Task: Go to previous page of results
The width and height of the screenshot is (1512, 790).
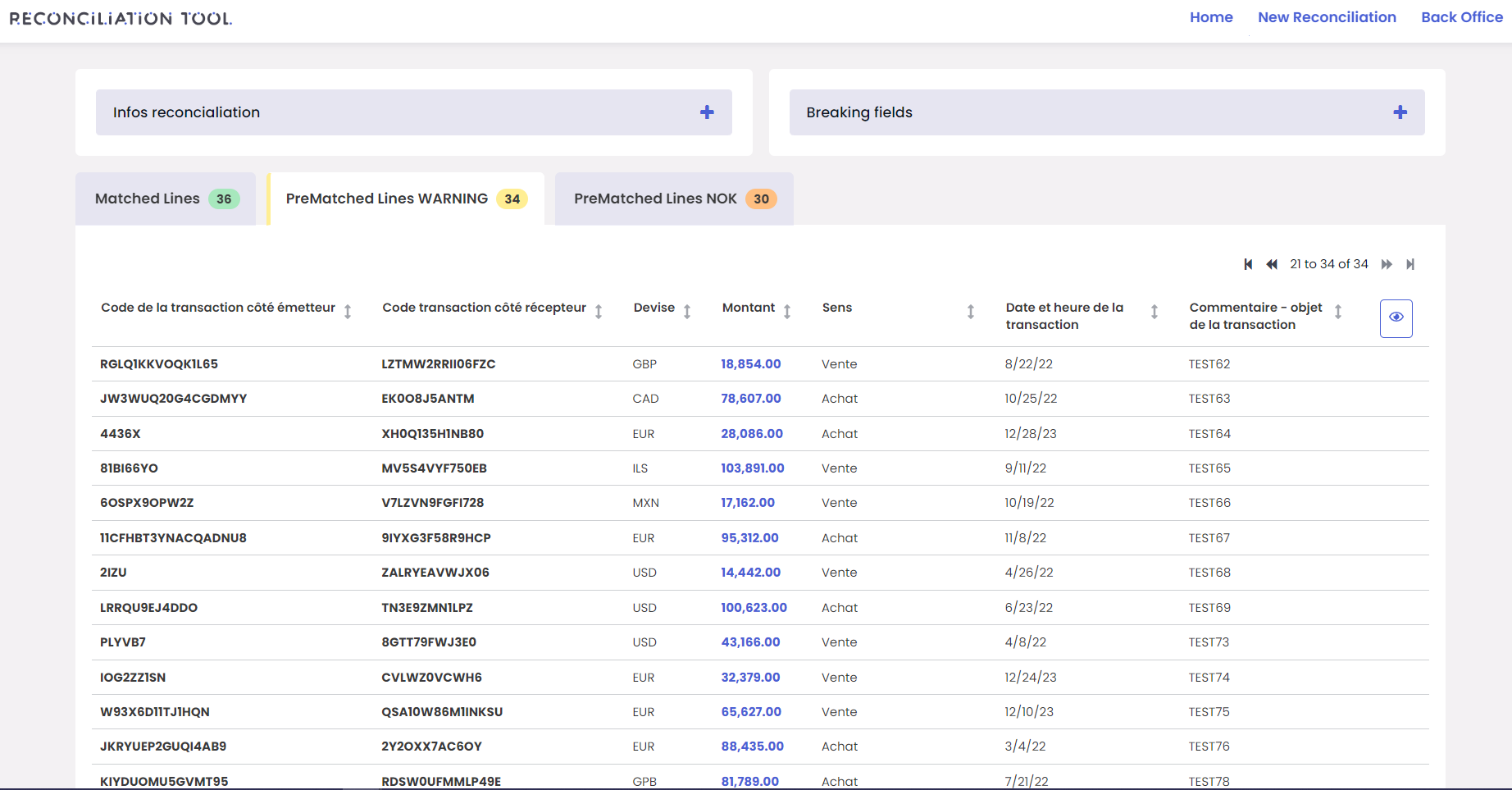Action: (1272, 264)
